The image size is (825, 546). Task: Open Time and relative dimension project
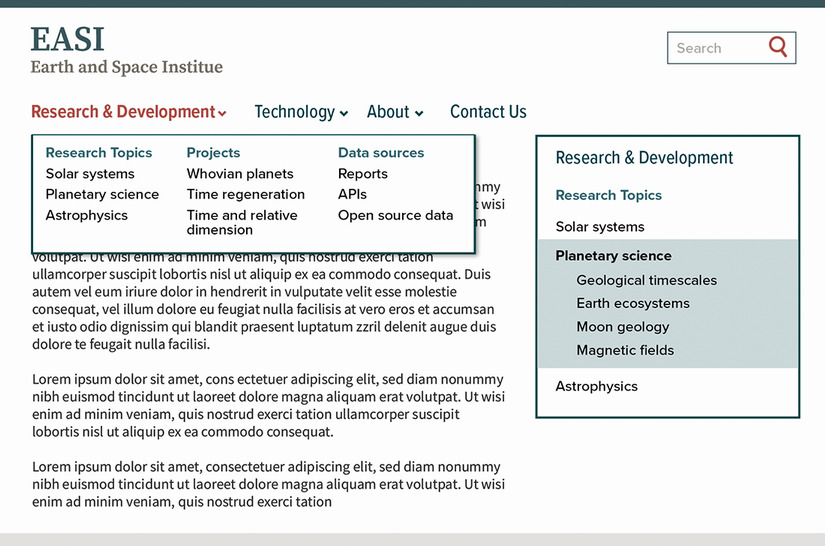[241, 222]
